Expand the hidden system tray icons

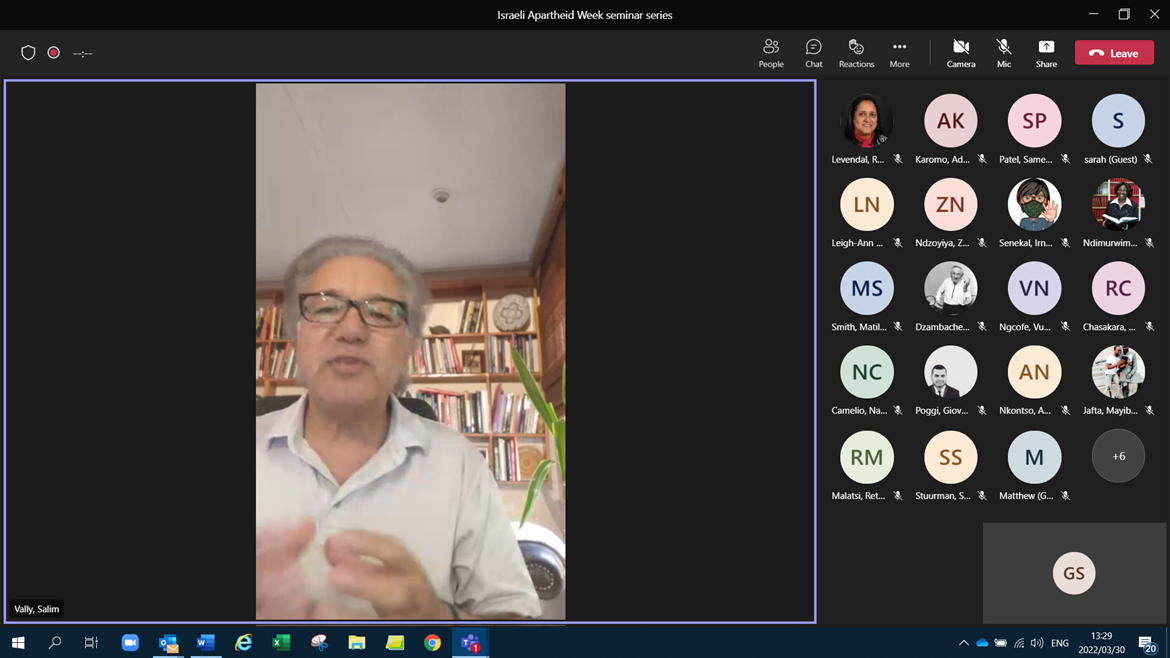963,642
